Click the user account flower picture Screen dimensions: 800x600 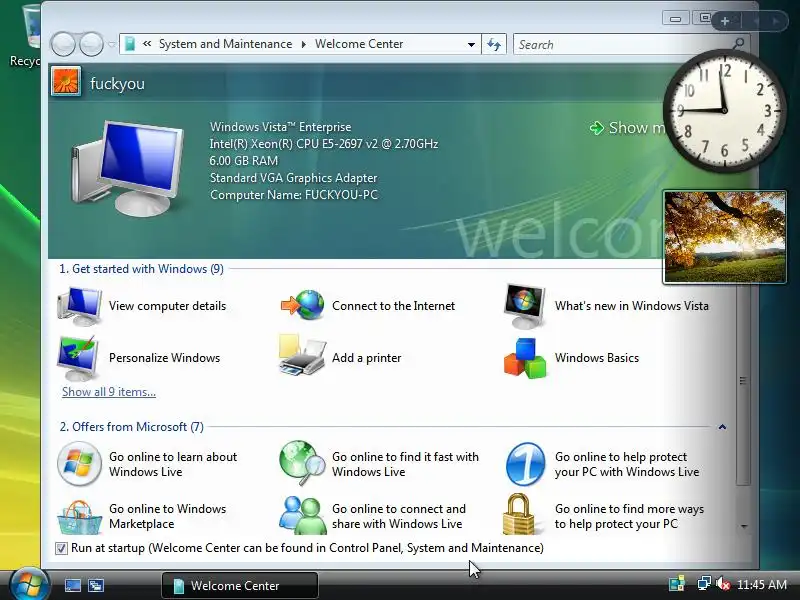coord(66,82)
